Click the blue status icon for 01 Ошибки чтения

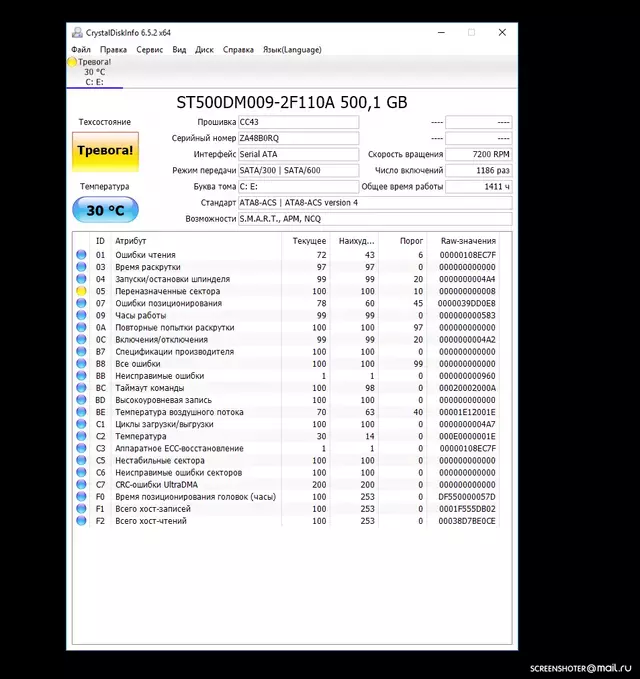click(x=81, y=255)
